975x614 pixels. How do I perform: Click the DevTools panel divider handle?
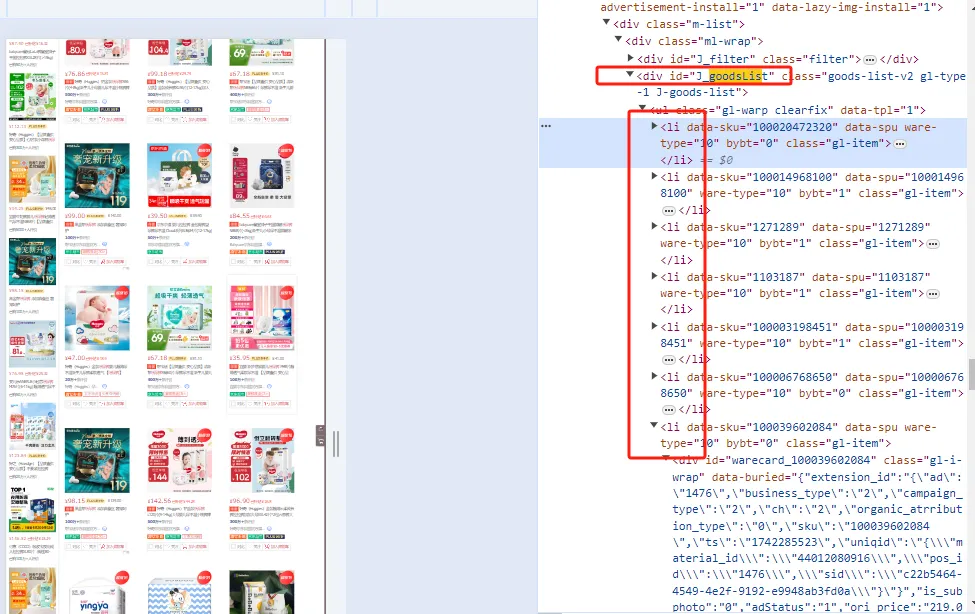[336, 444]
